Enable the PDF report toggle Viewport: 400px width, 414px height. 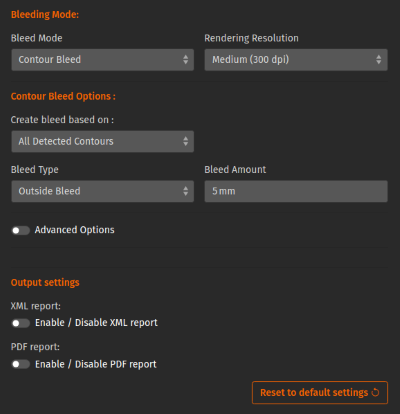click(x=21, y=364)
